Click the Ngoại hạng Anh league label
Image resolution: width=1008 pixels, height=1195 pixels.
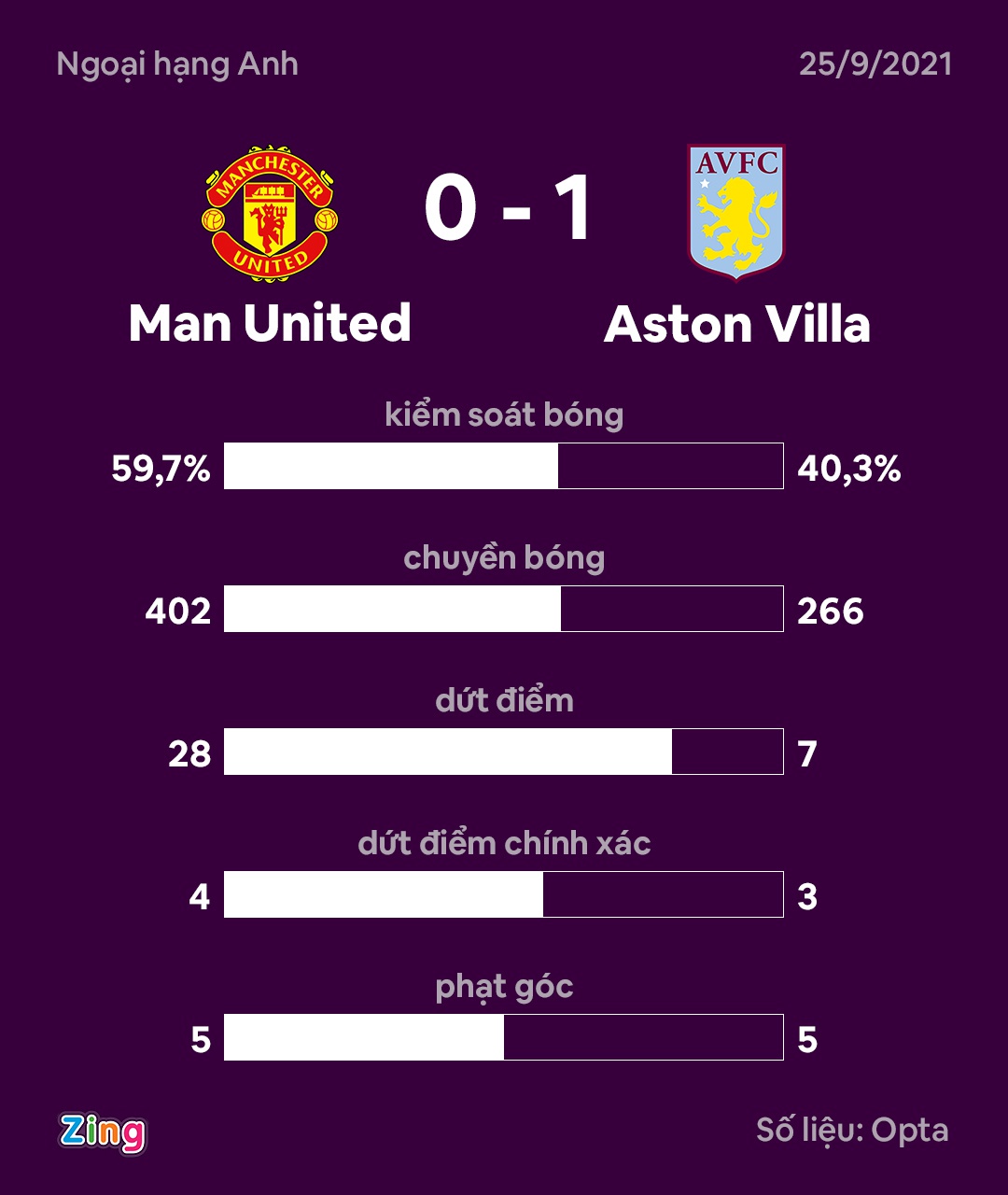click(x=177, y=65)
